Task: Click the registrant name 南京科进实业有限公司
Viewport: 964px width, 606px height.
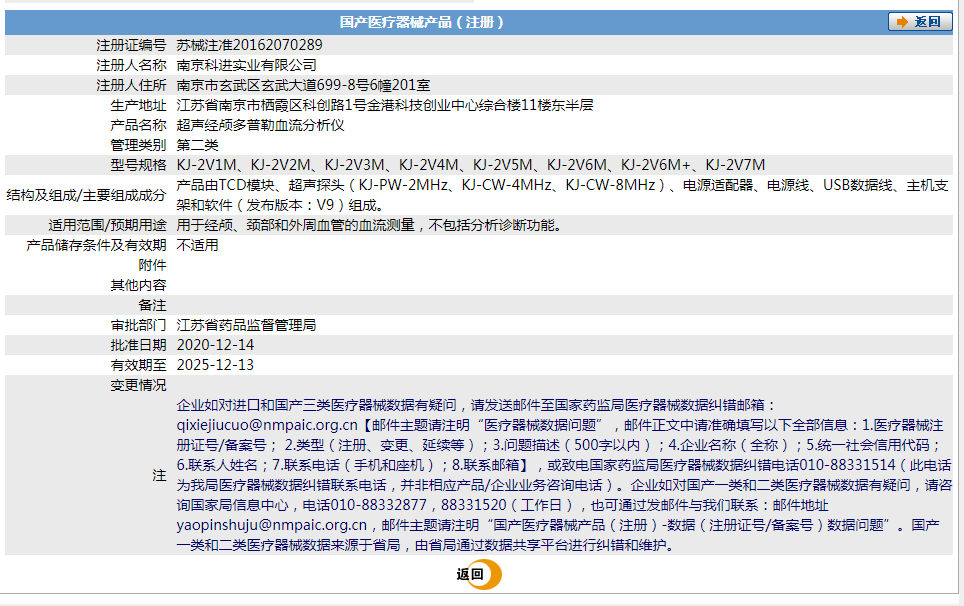Action: point(246,65)
